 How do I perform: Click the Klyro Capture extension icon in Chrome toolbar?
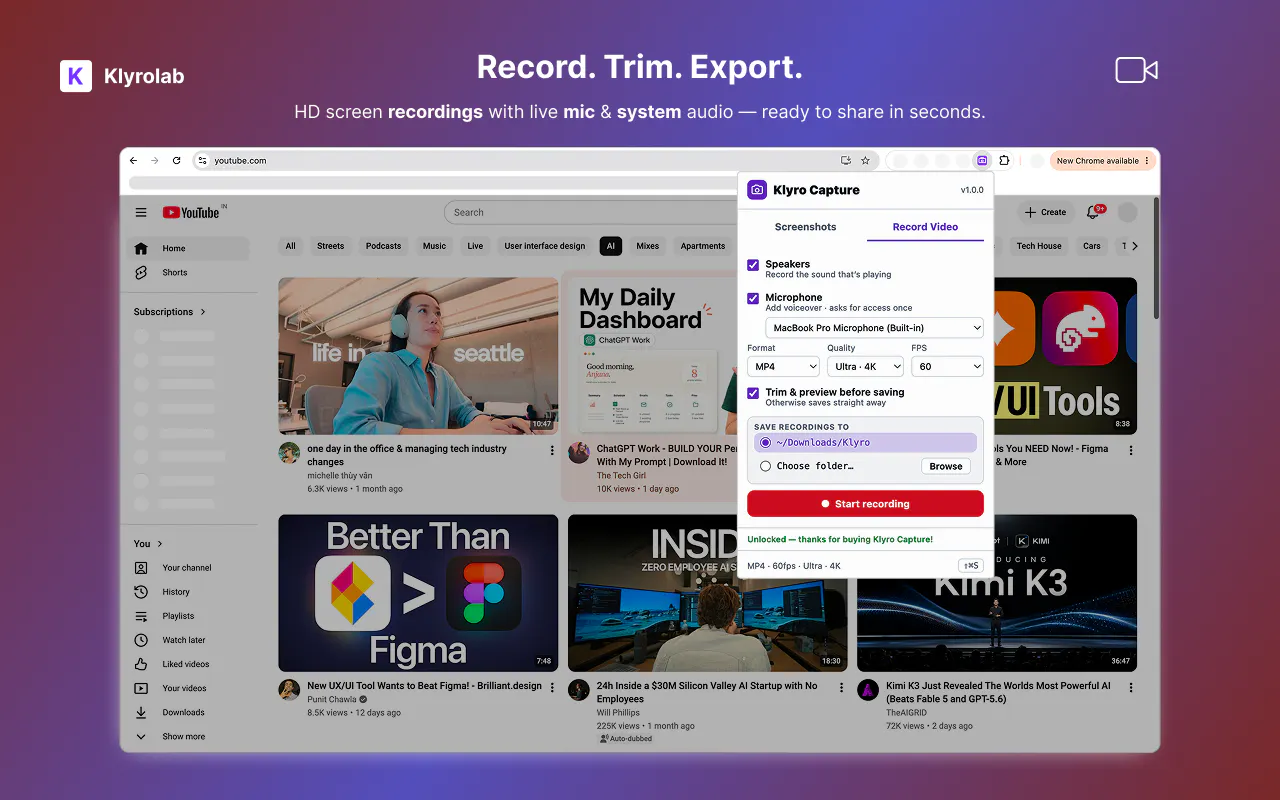click(982, 160)
